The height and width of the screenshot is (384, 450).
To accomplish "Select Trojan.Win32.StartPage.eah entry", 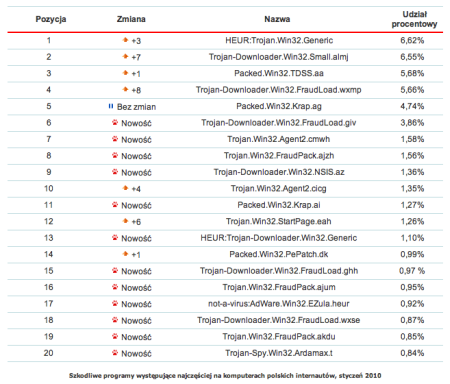I will point(279,221).
